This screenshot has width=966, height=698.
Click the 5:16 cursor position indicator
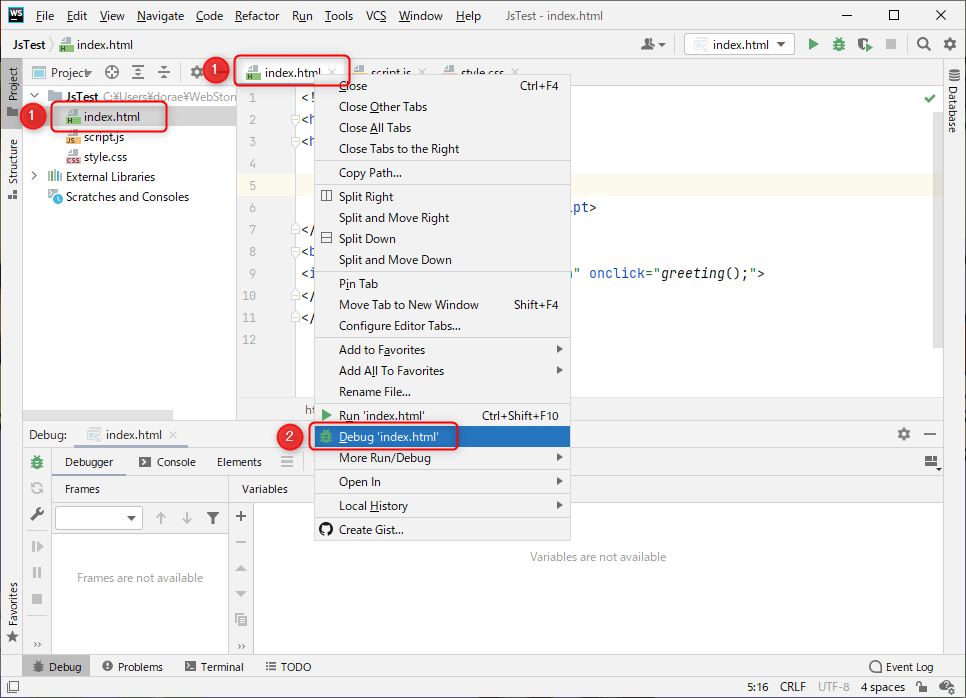pos(758,686)
